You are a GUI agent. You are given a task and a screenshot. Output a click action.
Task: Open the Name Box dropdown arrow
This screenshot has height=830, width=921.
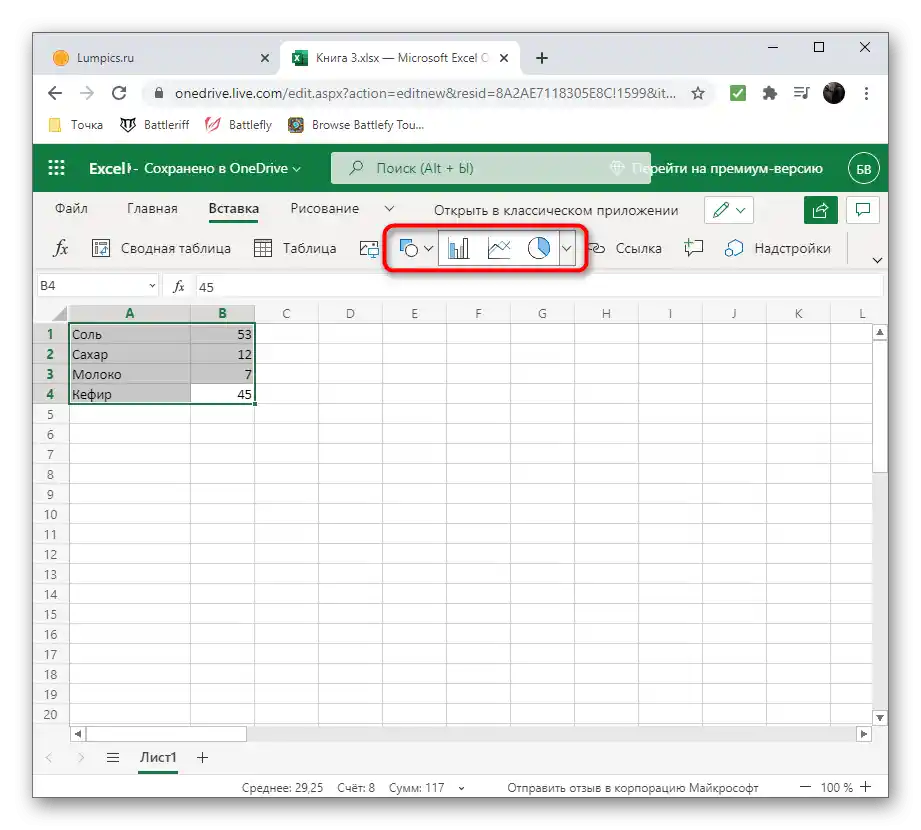(152, 285)
